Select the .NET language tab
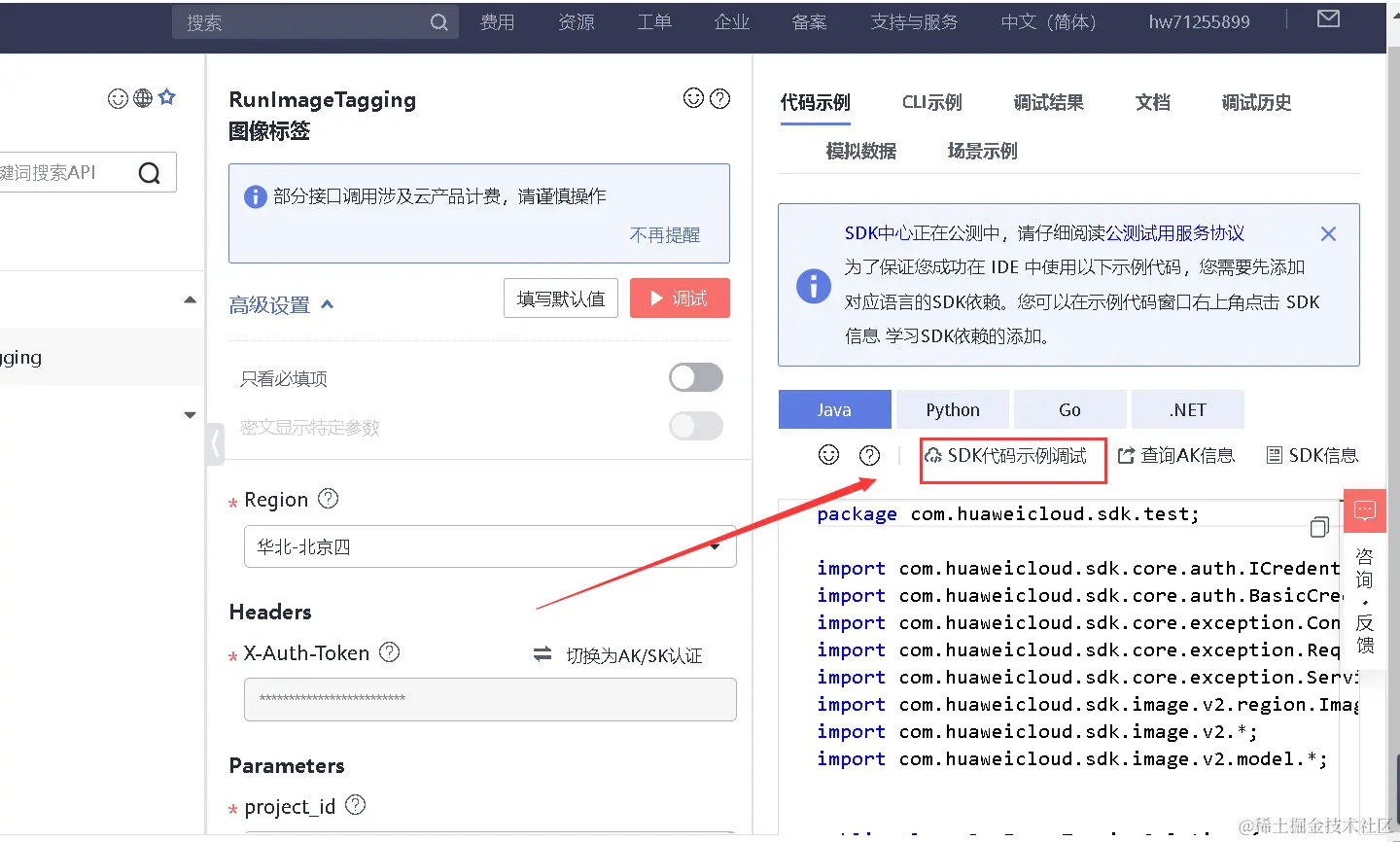Image resolution: width=1400 pixels, height=842 pixels. [x=1188, y=409]
